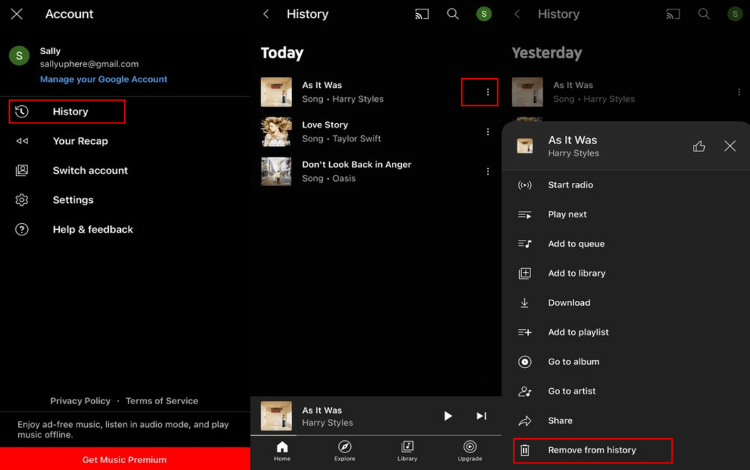Open mini player As It Was artwork

[276, 416]
